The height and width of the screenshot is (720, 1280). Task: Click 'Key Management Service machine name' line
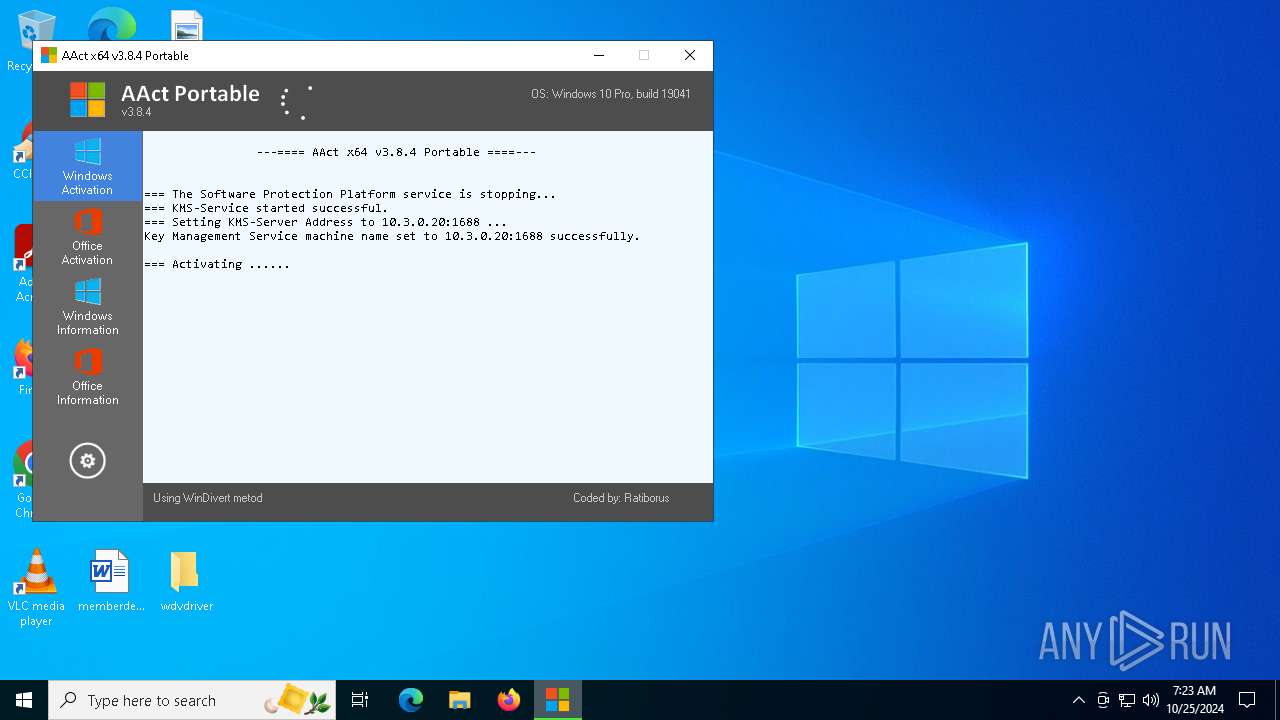tap(392, 236)
